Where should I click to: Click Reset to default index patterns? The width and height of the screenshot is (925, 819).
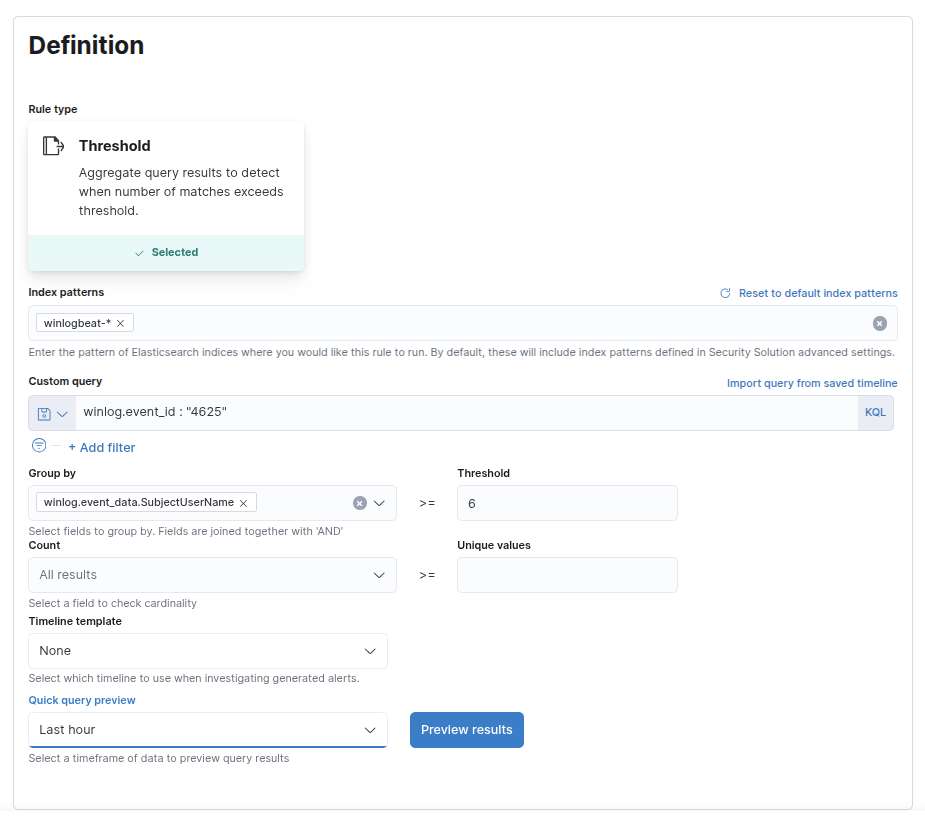(817, 293)
